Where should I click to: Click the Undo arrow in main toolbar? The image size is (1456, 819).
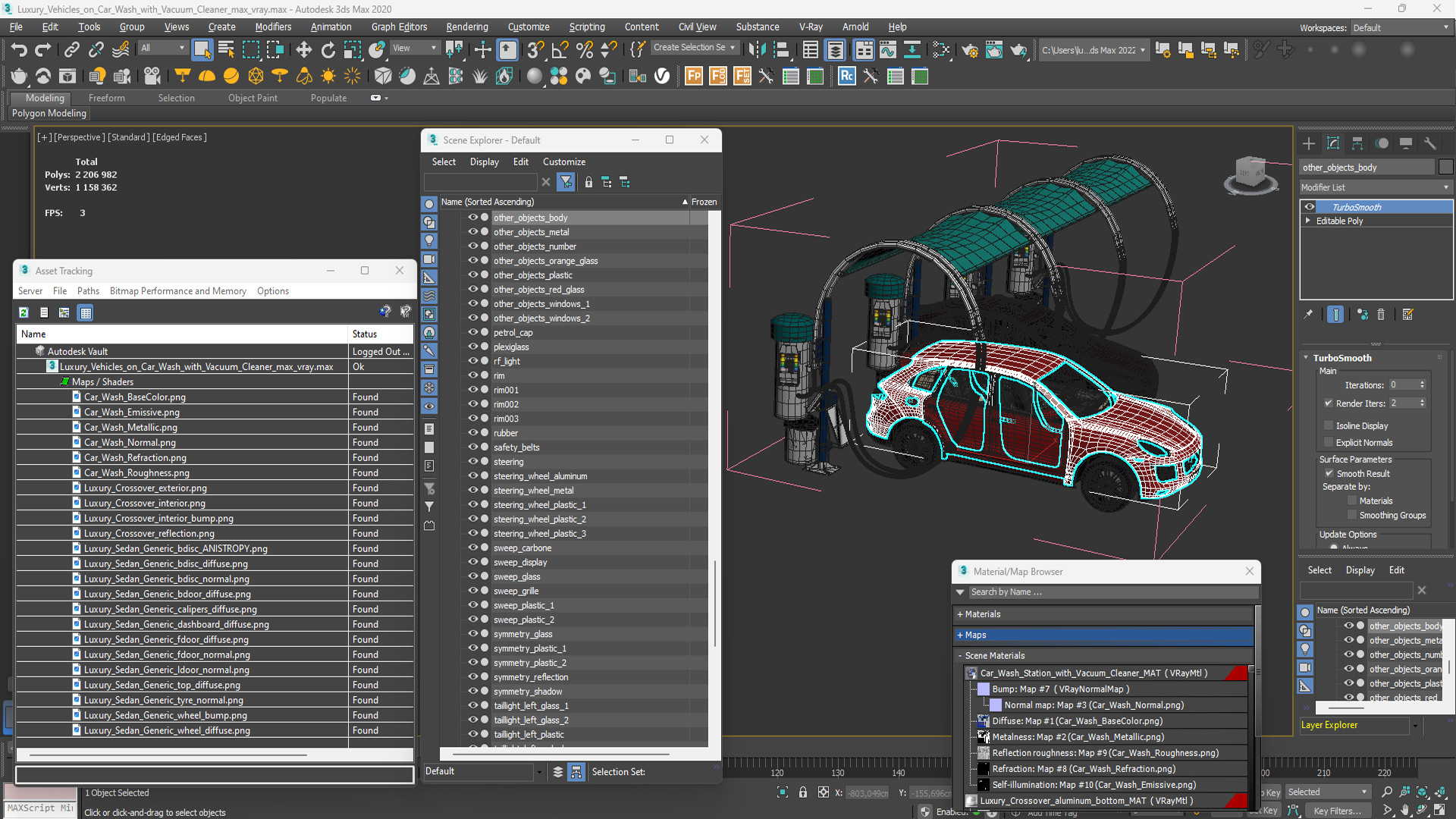point(19,50)
